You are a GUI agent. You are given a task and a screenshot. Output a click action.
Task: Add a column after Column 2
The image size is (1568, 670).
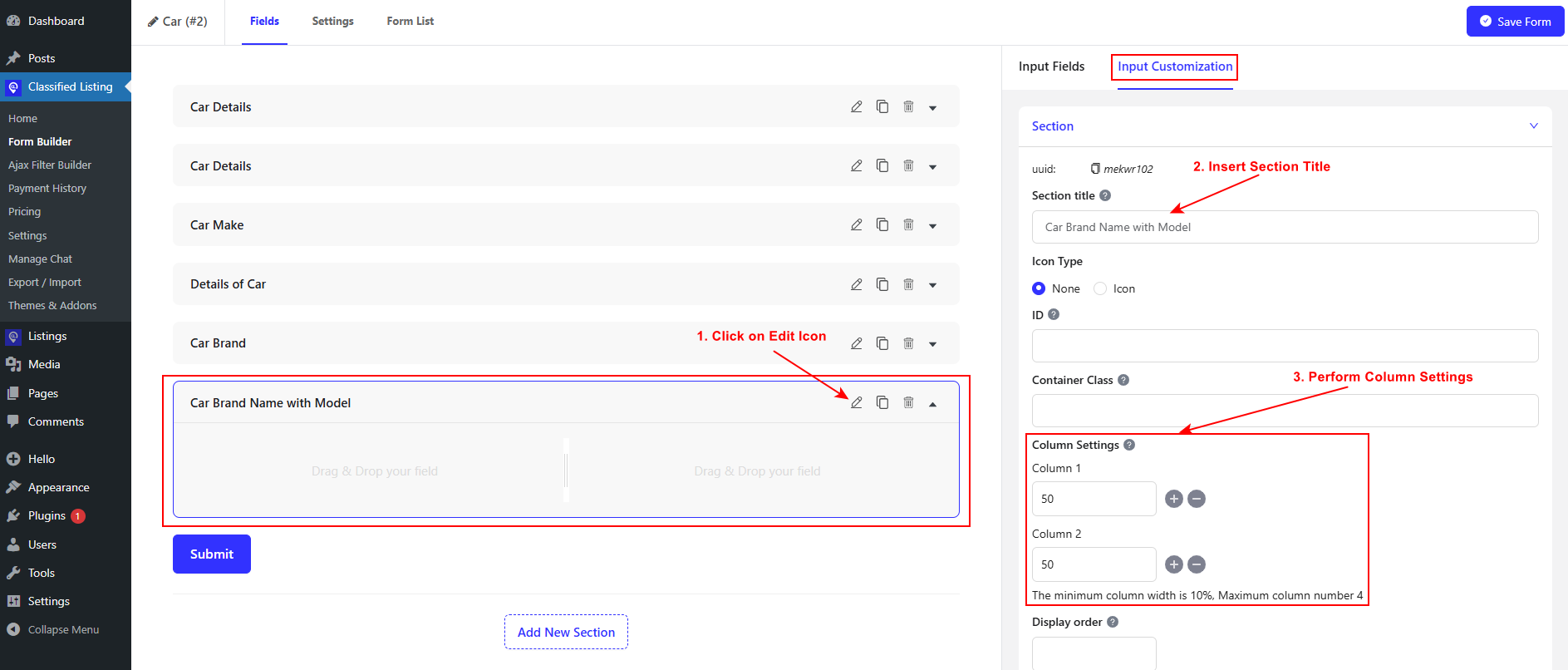tap(1174, 564)
